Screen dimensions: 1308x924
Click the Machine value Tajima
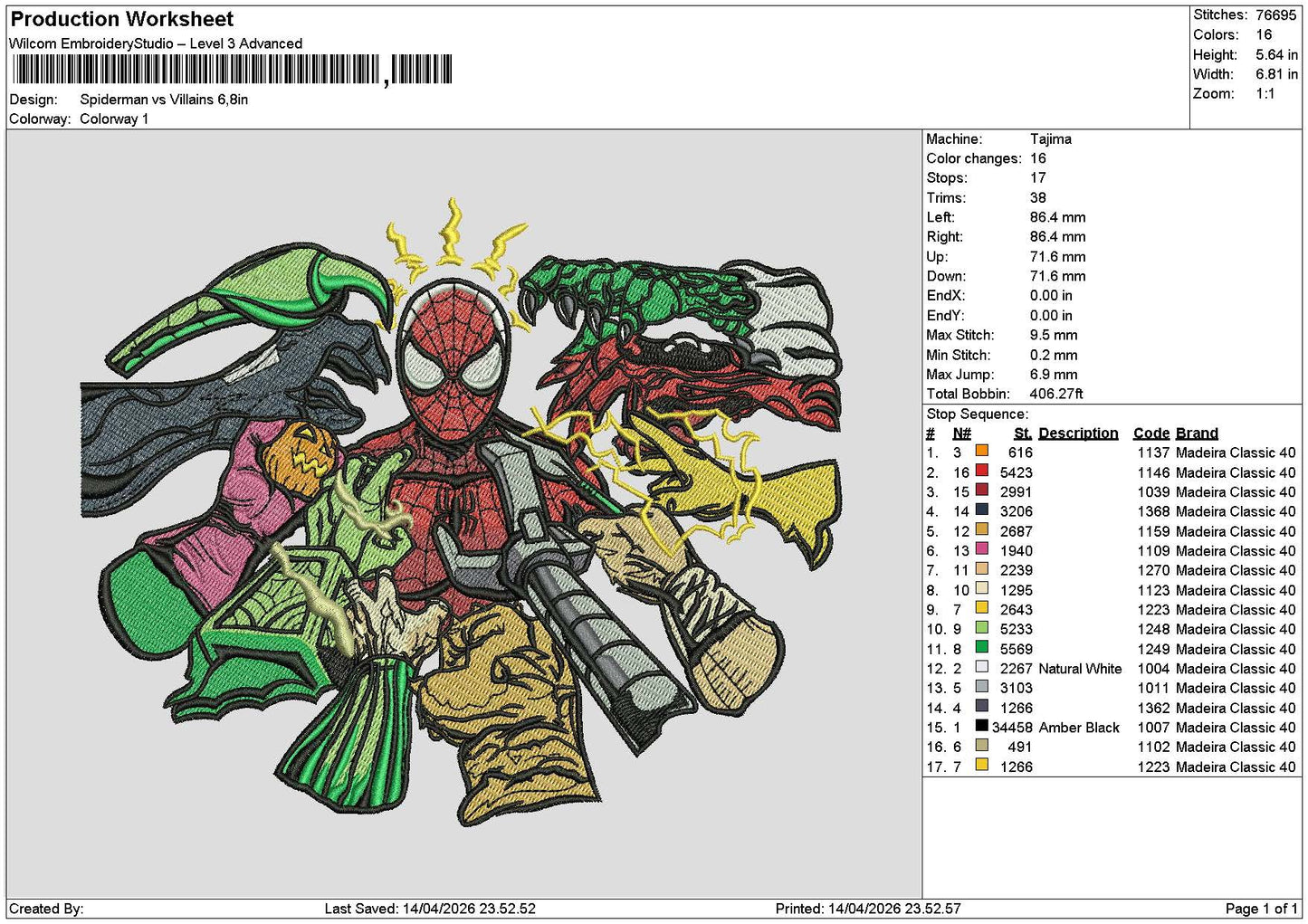[x=1051, y=139]
